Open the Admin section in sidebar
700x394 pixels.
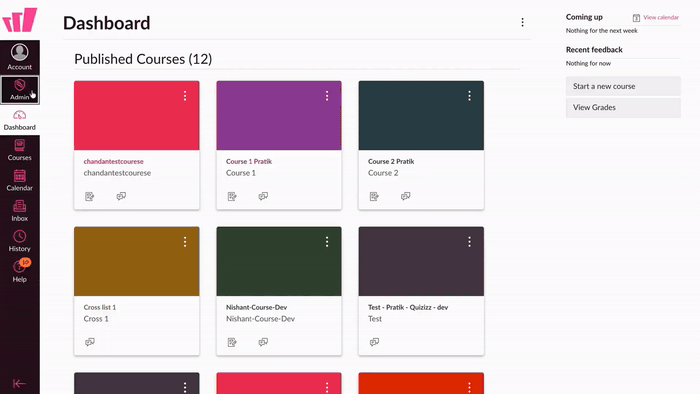20,90
